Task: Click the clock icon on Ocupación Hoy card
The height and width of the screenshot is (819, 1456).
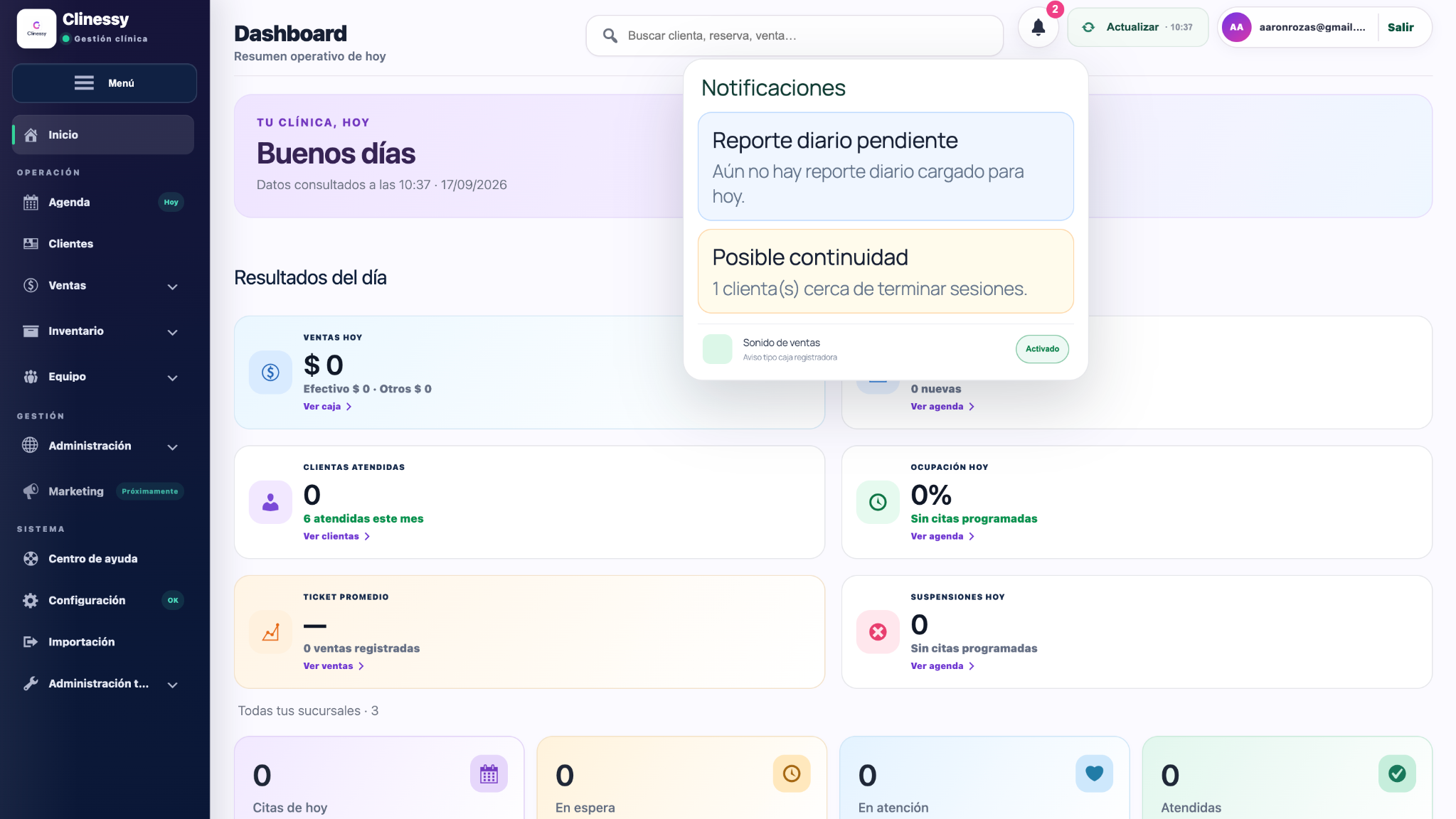Action: [878, 502]
